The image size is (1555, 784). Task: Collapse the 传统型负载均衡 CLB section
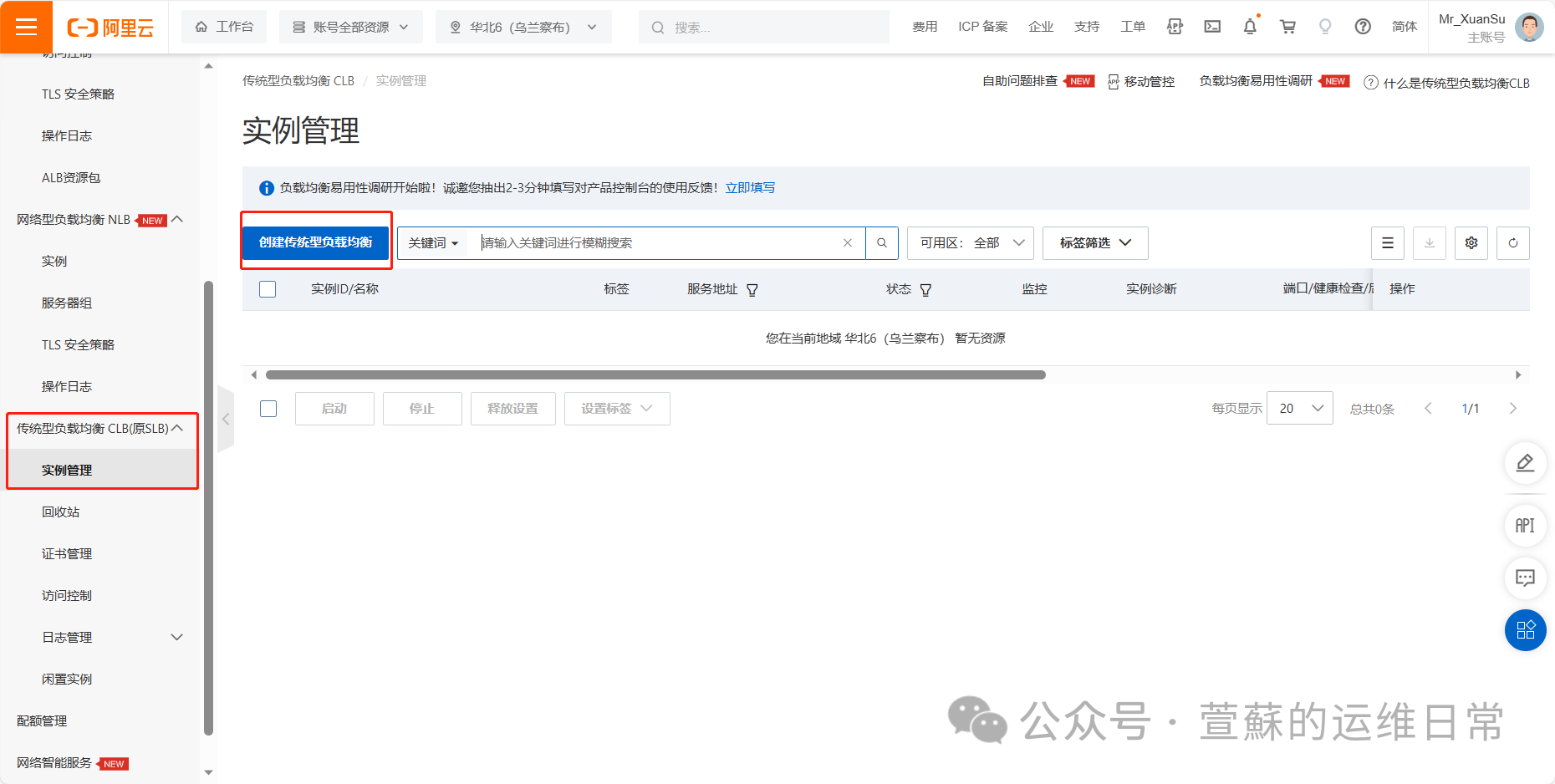177,428
